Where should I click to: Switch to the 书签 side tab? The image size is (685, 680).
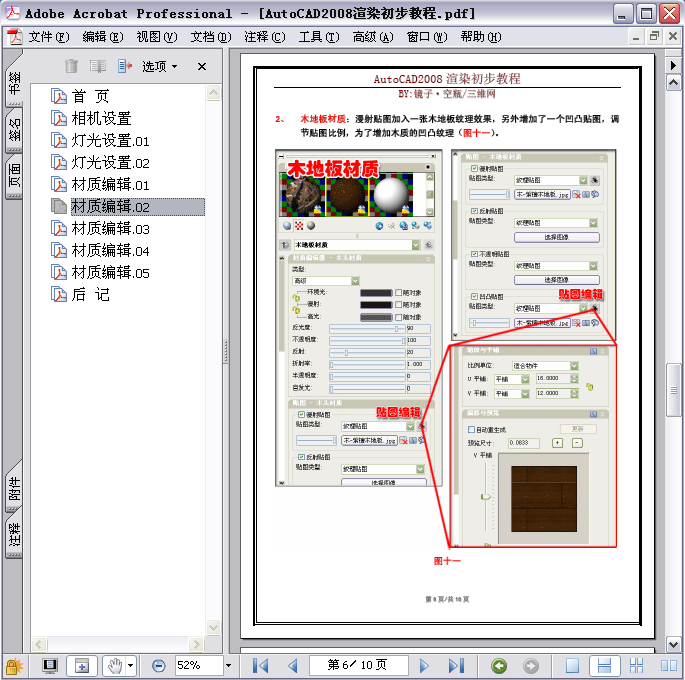(x=14, y=83)
